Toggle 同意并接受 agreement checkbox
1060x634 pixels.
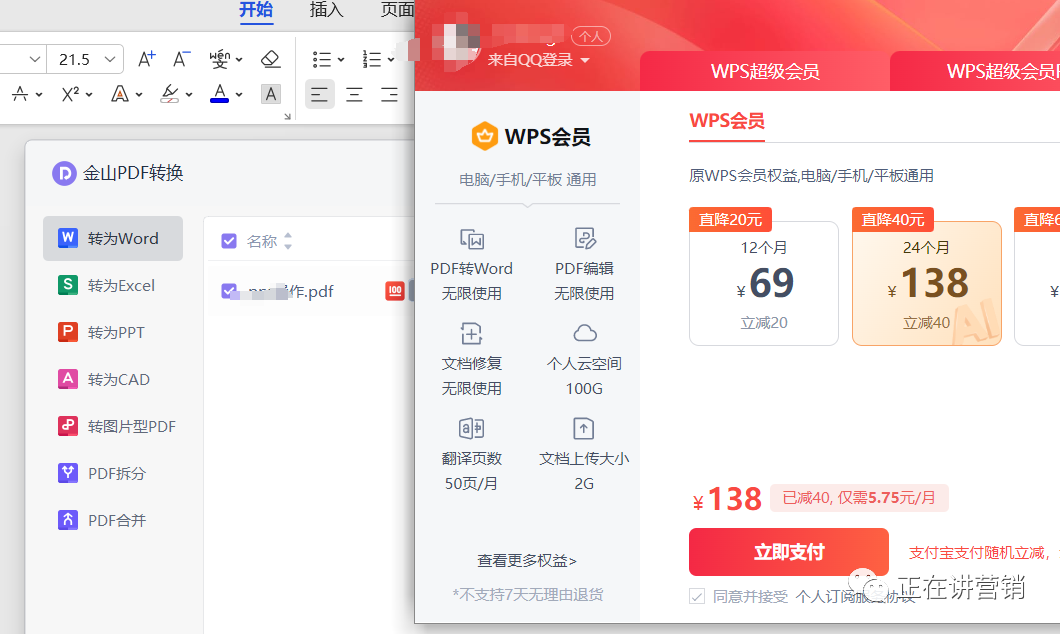point(697,596)
